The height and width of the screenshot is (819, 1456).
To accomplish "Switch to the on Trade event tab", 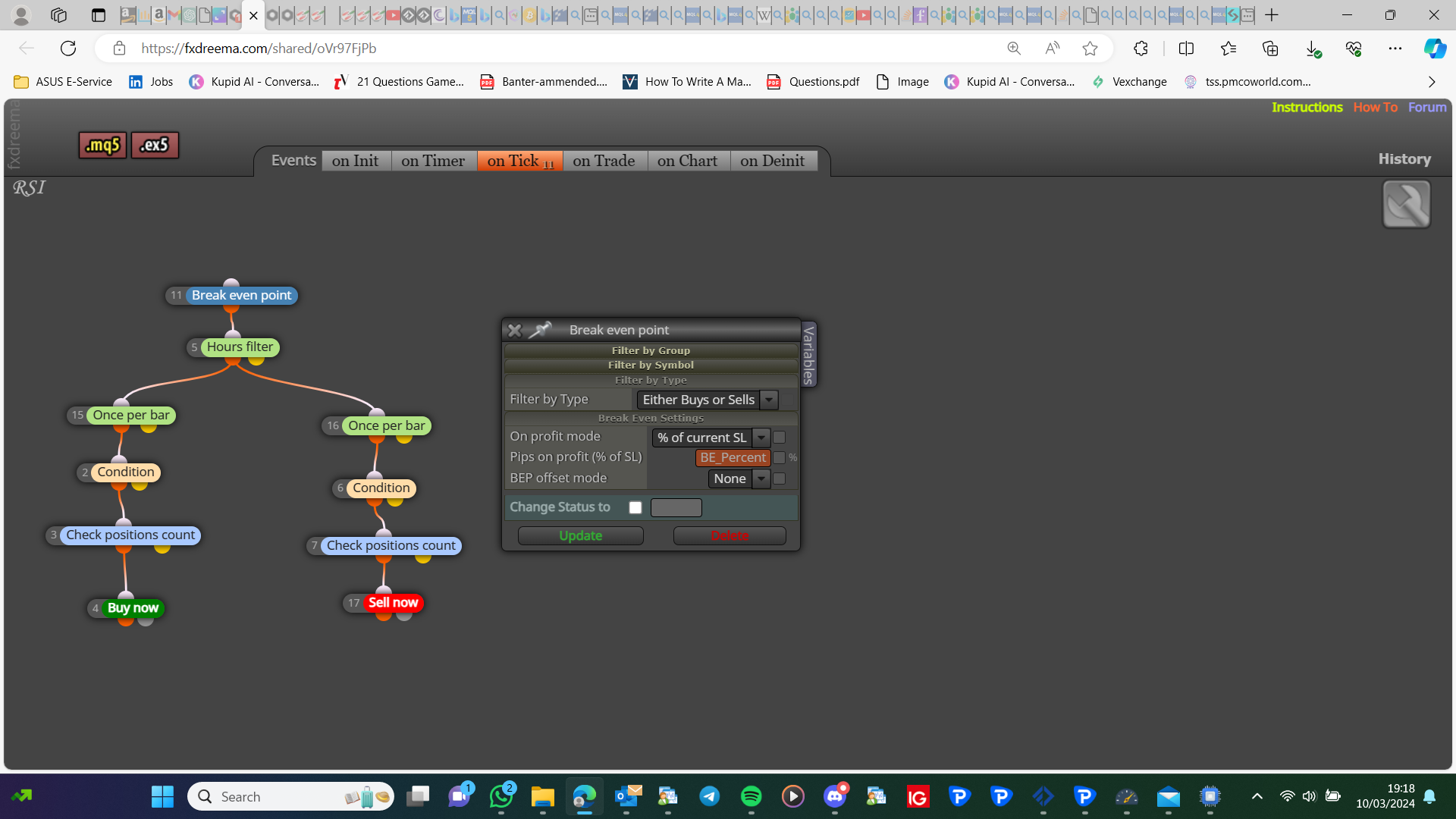I will tap(604, 161).
